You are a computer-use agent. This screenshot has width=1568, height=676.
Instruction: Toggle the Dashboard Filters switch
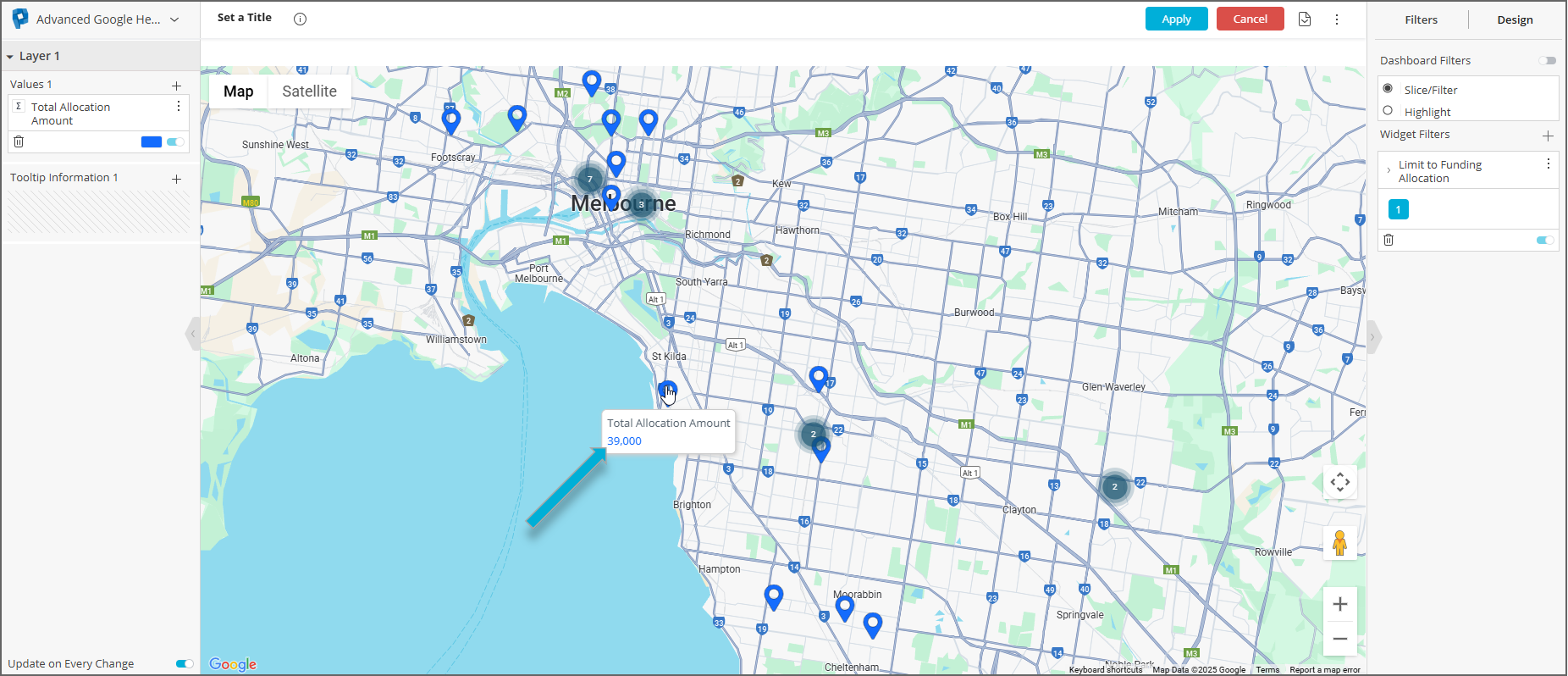click(1547, 60)
